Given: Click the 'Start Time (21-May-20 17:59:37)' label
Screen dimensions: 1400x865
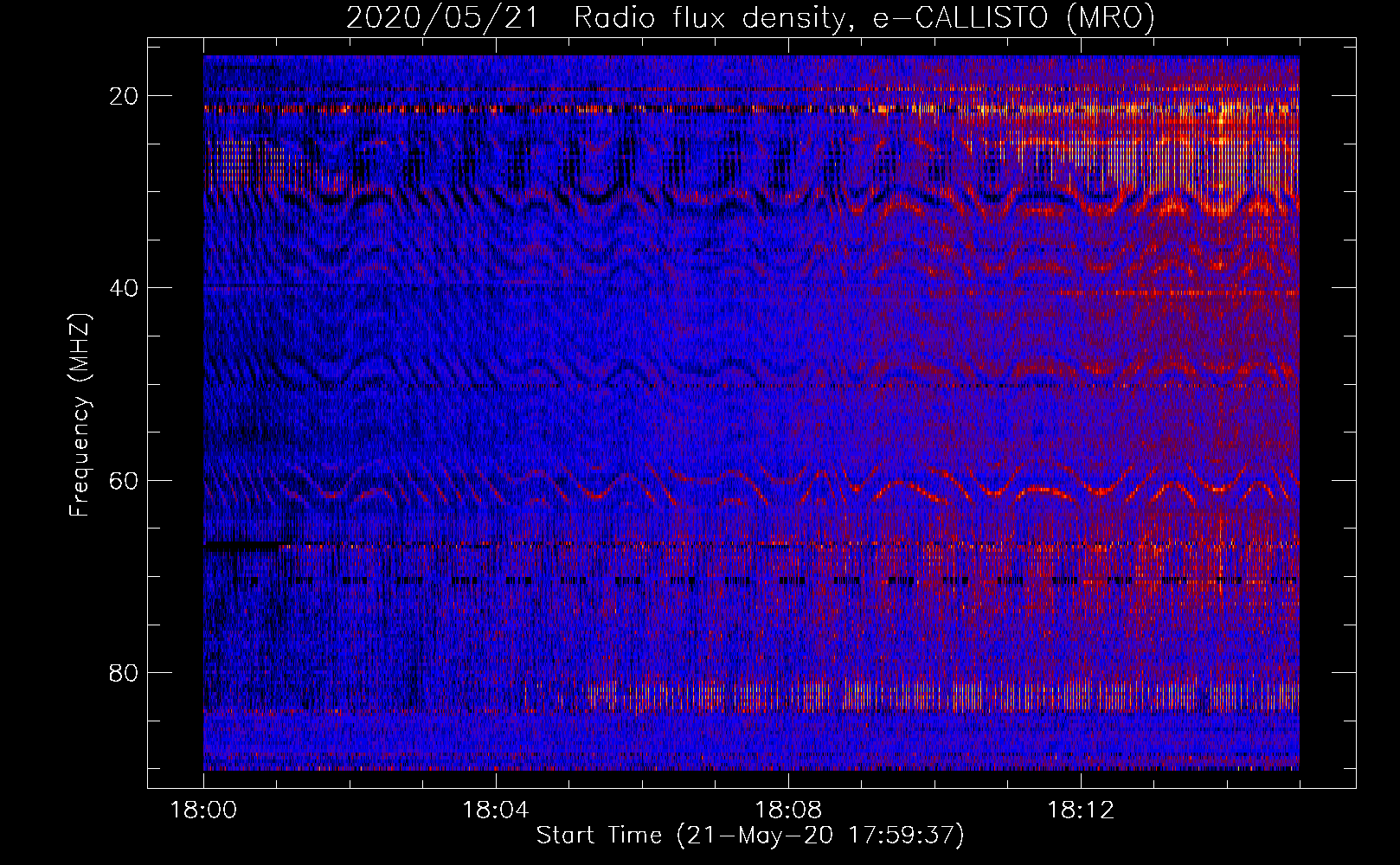Looking at the screenshot, I should click(750, 836).
